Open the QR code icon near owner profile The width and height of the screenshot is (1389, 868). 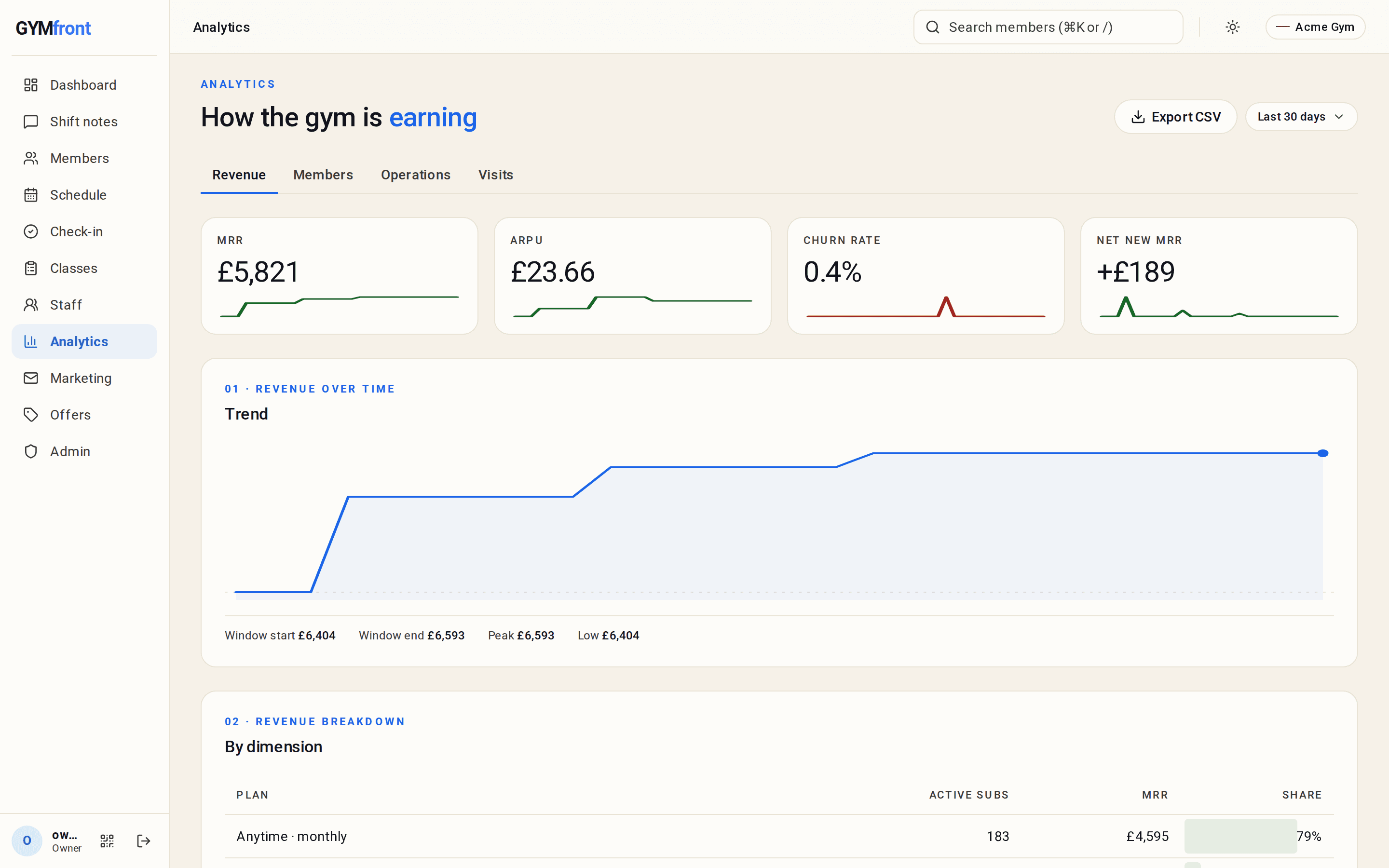(x=108, y=841)
